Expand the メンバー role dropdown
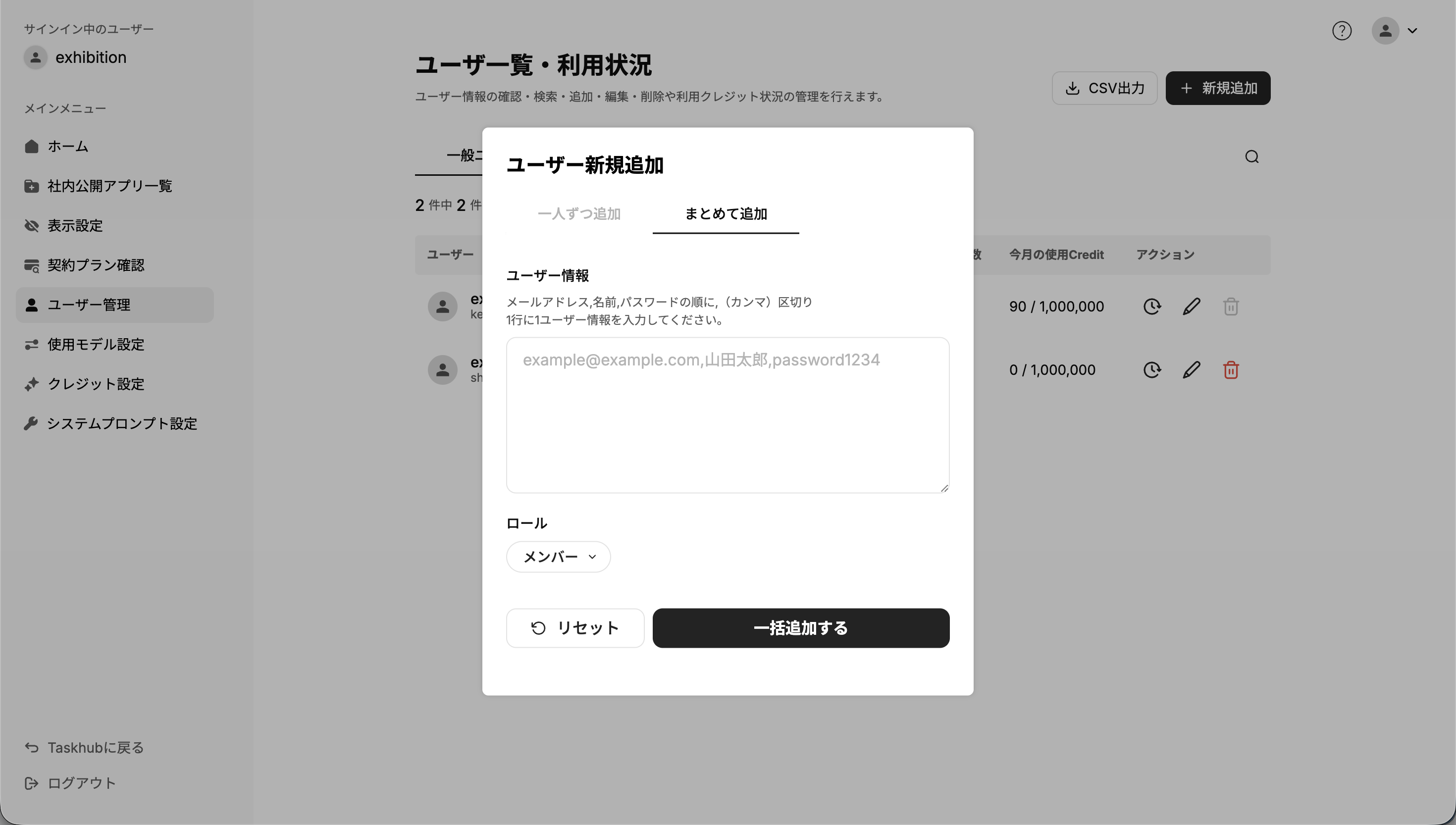 (558, 557)
